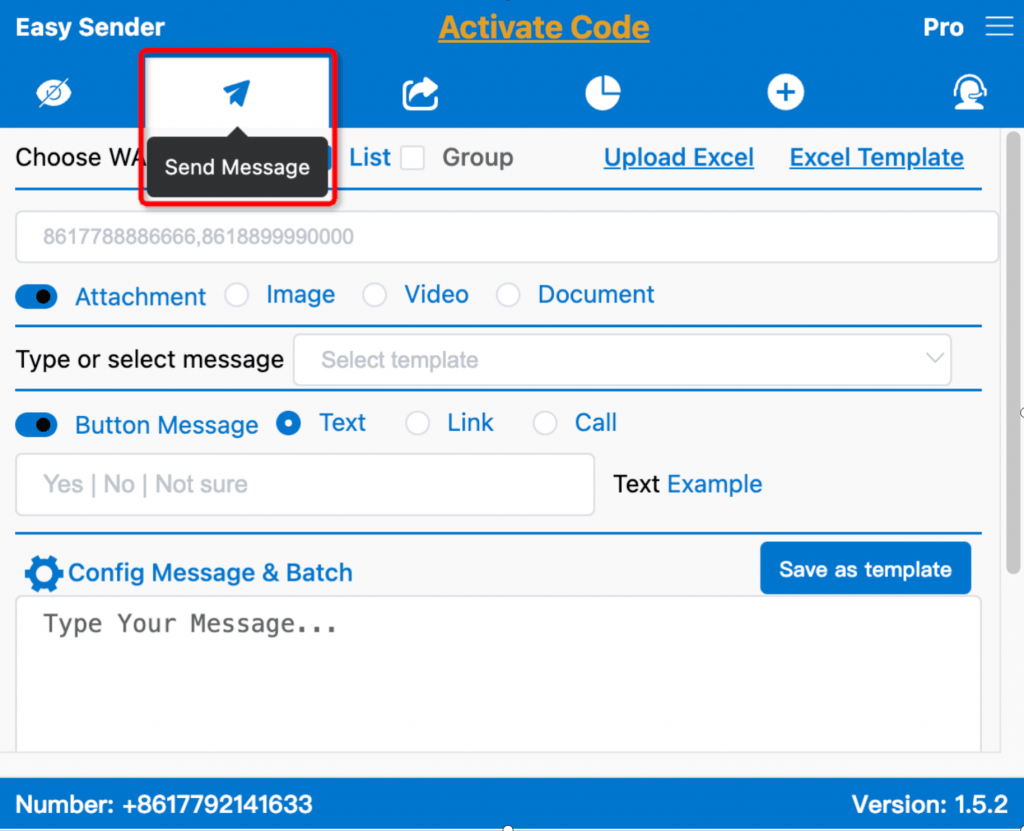Click the plus icon to add new item
The image size is (1024, 831).
click(x=786, y=92)
